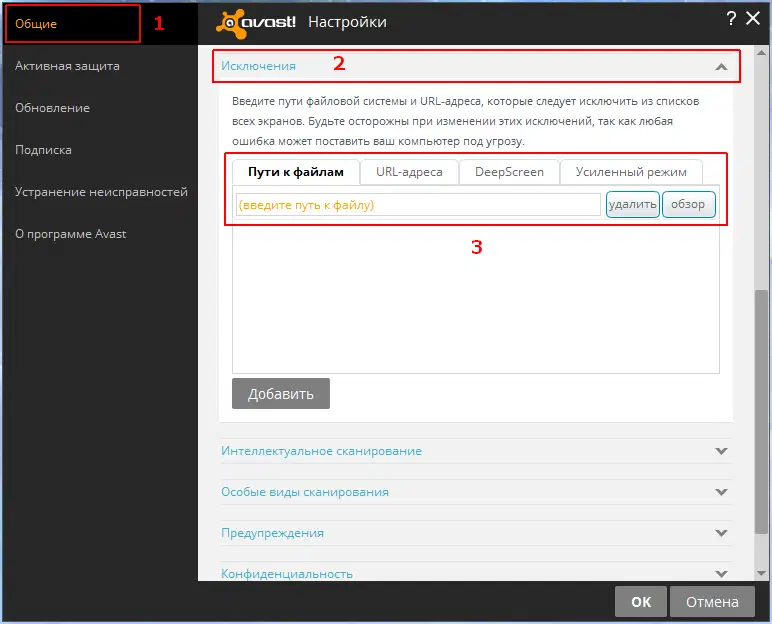
Task: Open the DeepScreen tab
Action: click(x=509, y=172)
